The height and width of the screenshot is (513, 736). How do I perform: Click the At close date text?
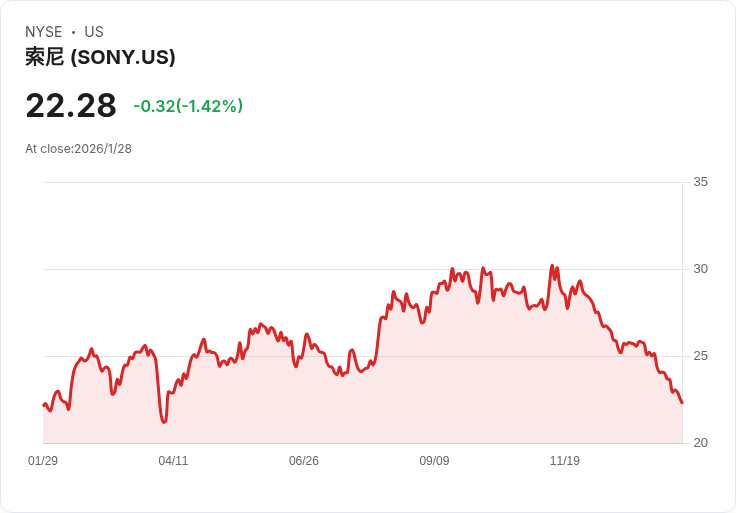[x=78, y=149]
